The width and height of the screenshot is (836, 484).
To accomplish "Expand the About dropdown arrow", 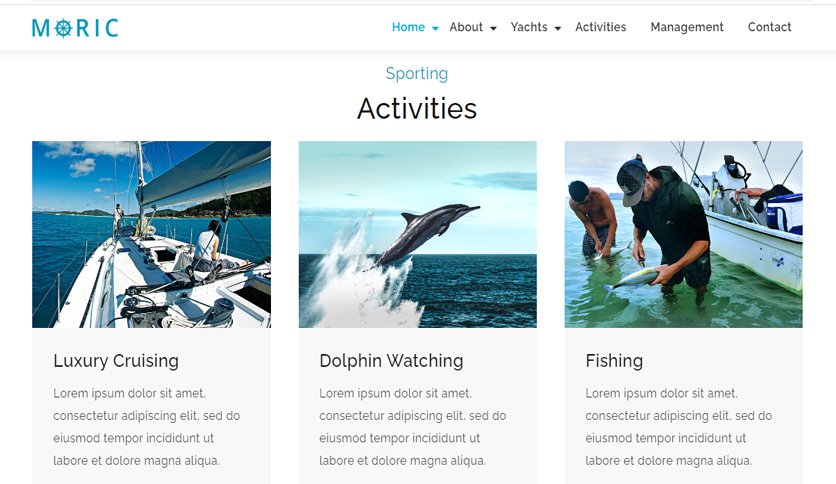I will [x=493, y=28].
